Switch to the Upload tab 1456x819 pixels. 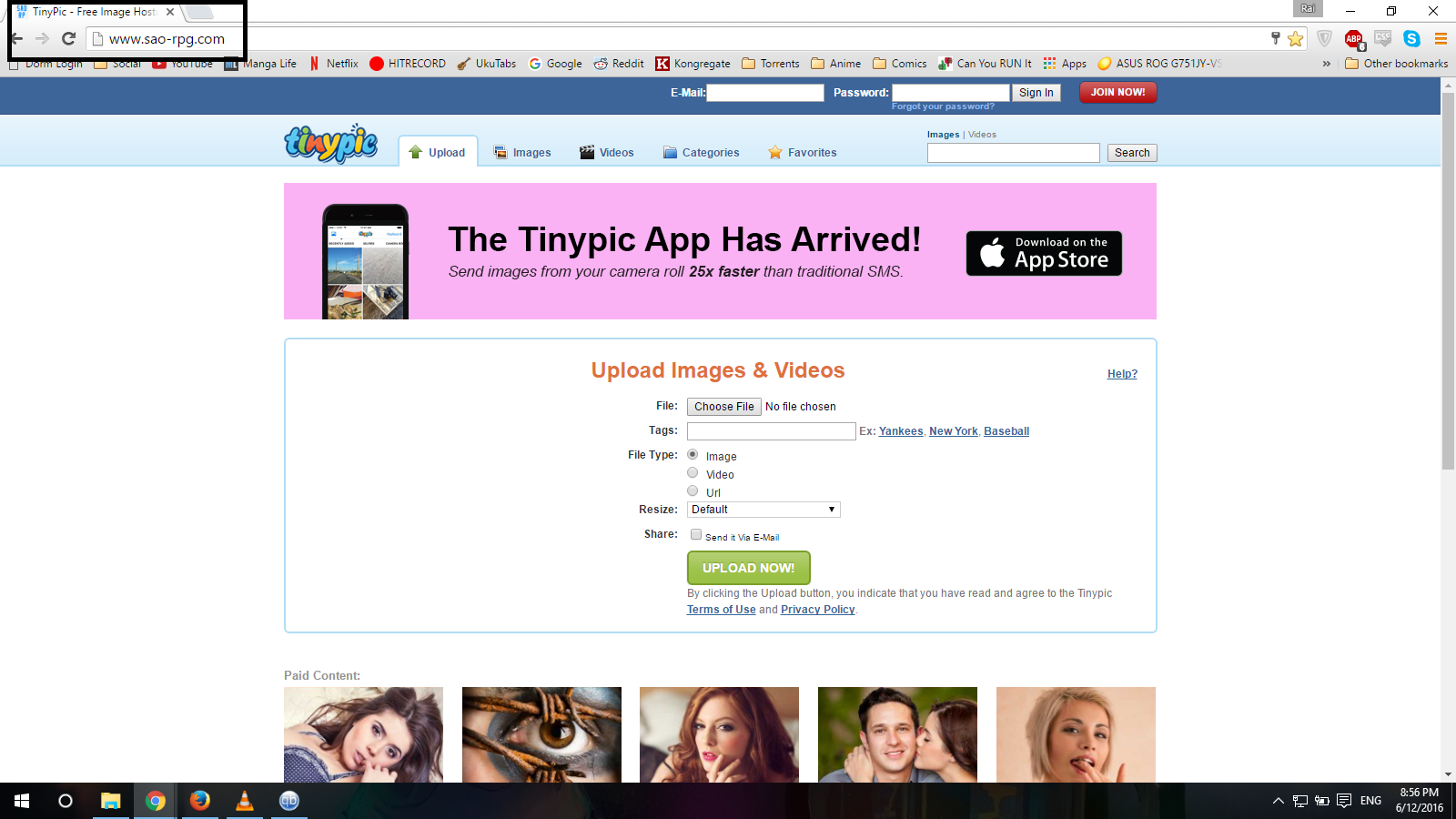click(x=438, y=152)
